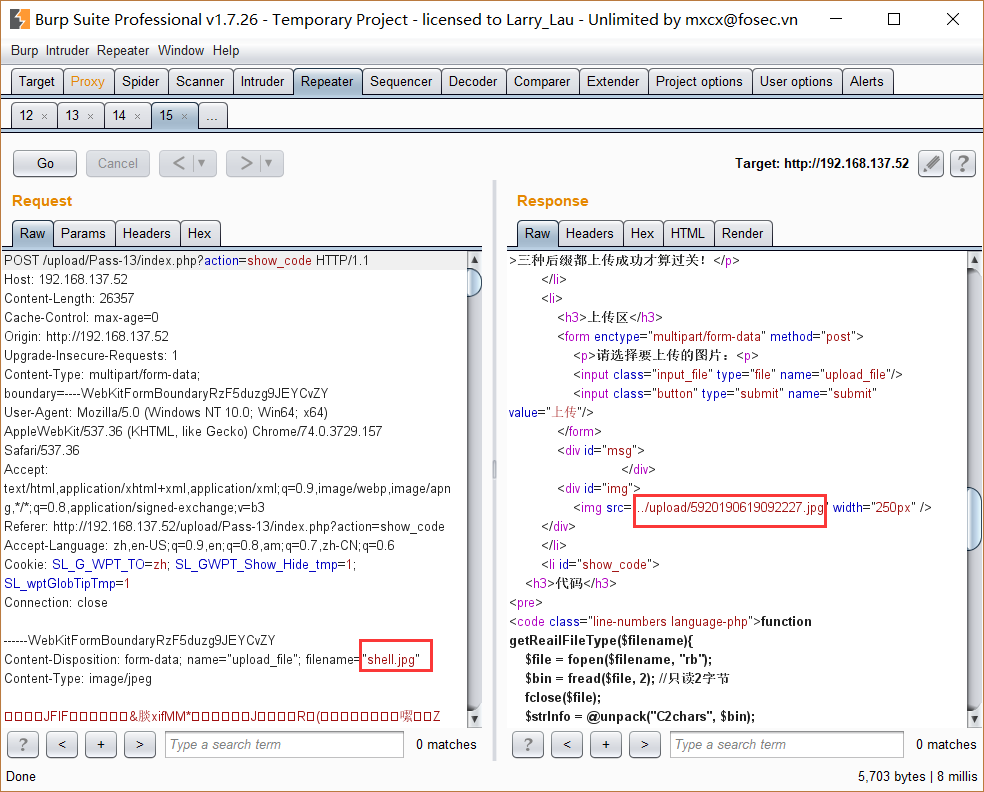
Task: Switch to the Sequencer tab
Action: 401,82
